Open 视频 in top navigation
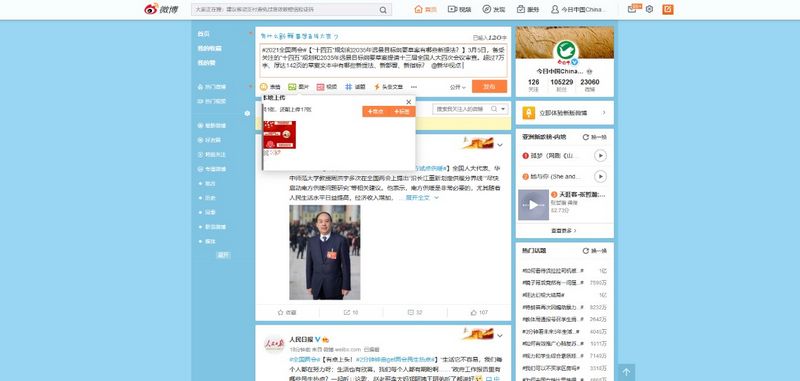Image resolution: width=800 pixels, height=381 pixels. [459, 9]
